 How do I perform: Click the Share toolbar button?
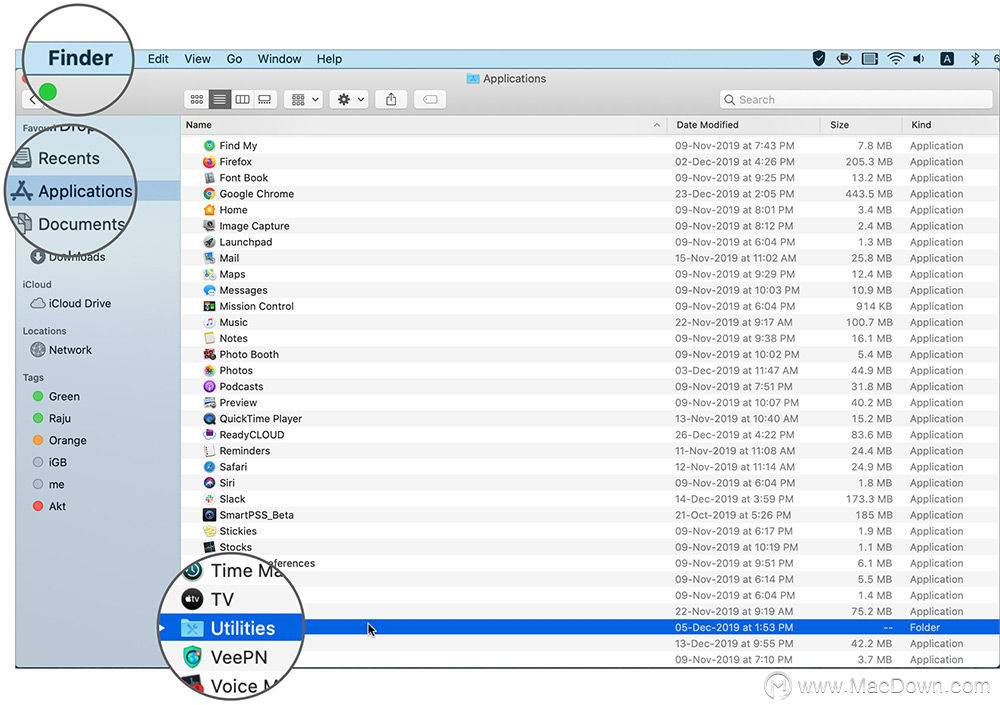pos(391,100)
